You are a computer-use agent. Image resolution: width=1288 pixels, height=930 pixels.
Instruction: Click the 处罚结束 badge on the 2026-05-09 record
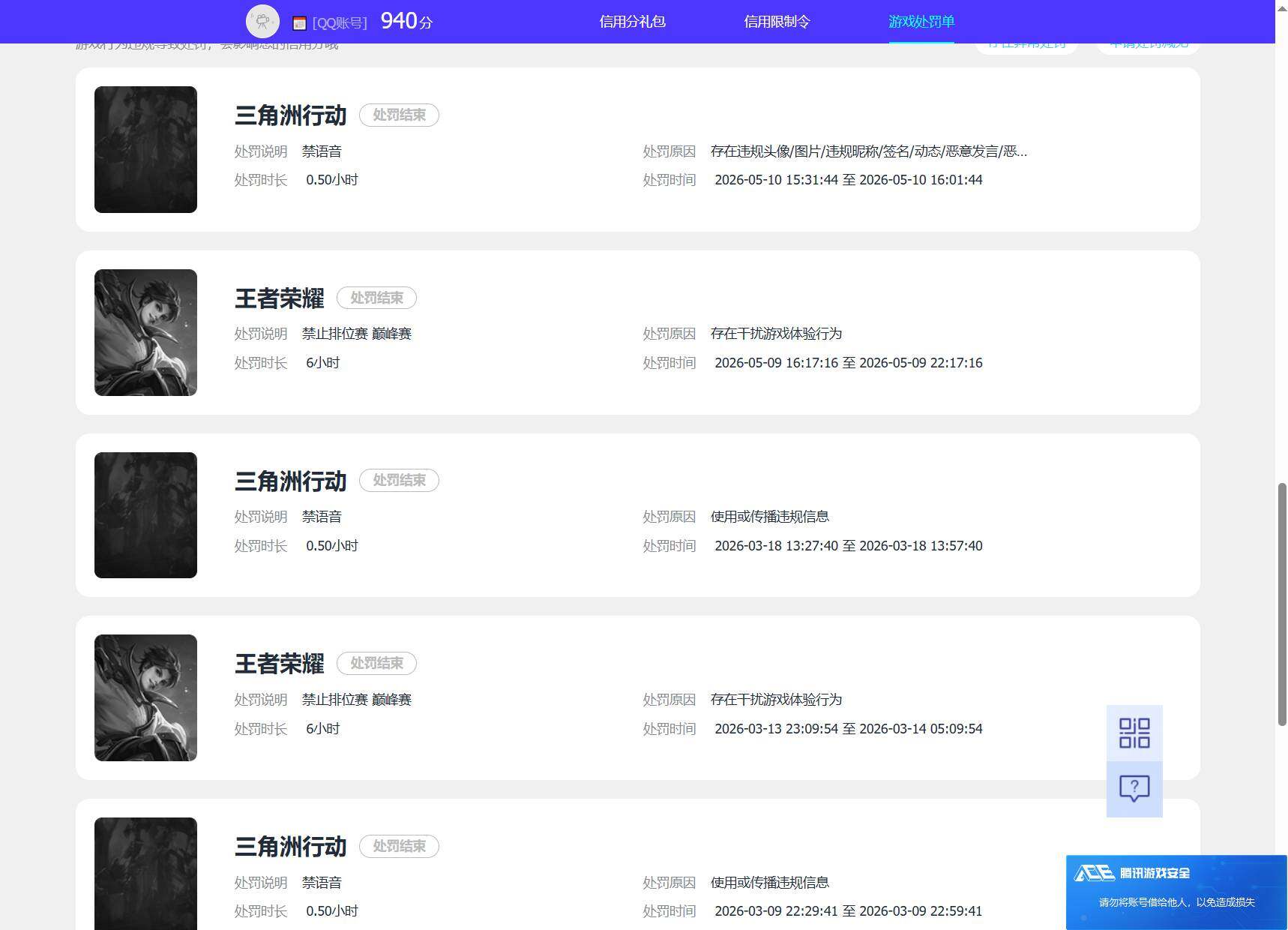point(376,298)
